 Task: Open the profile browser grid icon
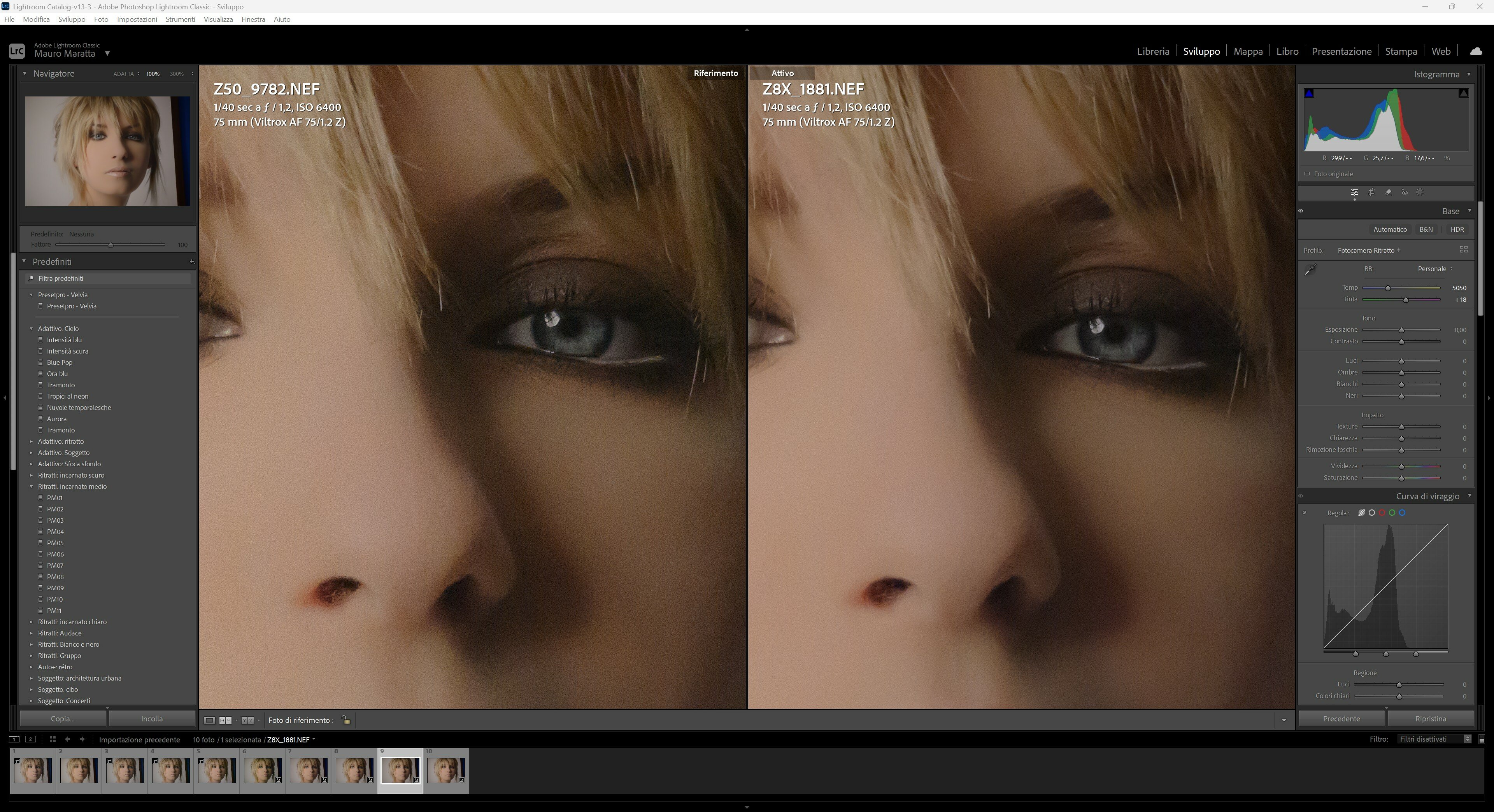click(1463, 250)
